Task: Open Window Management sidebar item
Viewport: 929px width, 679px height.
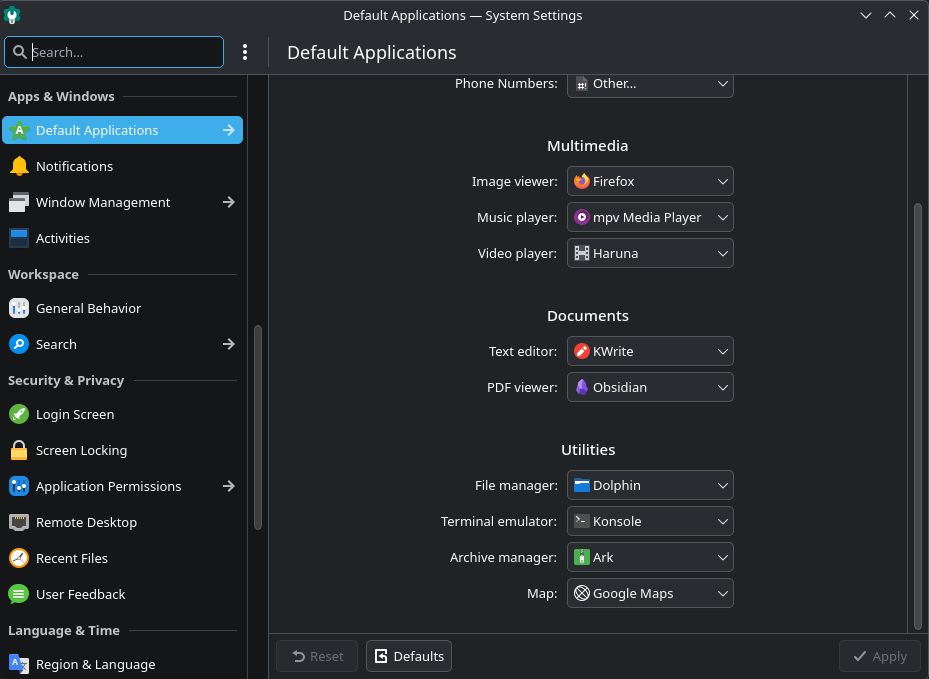Action: point(123,202)
